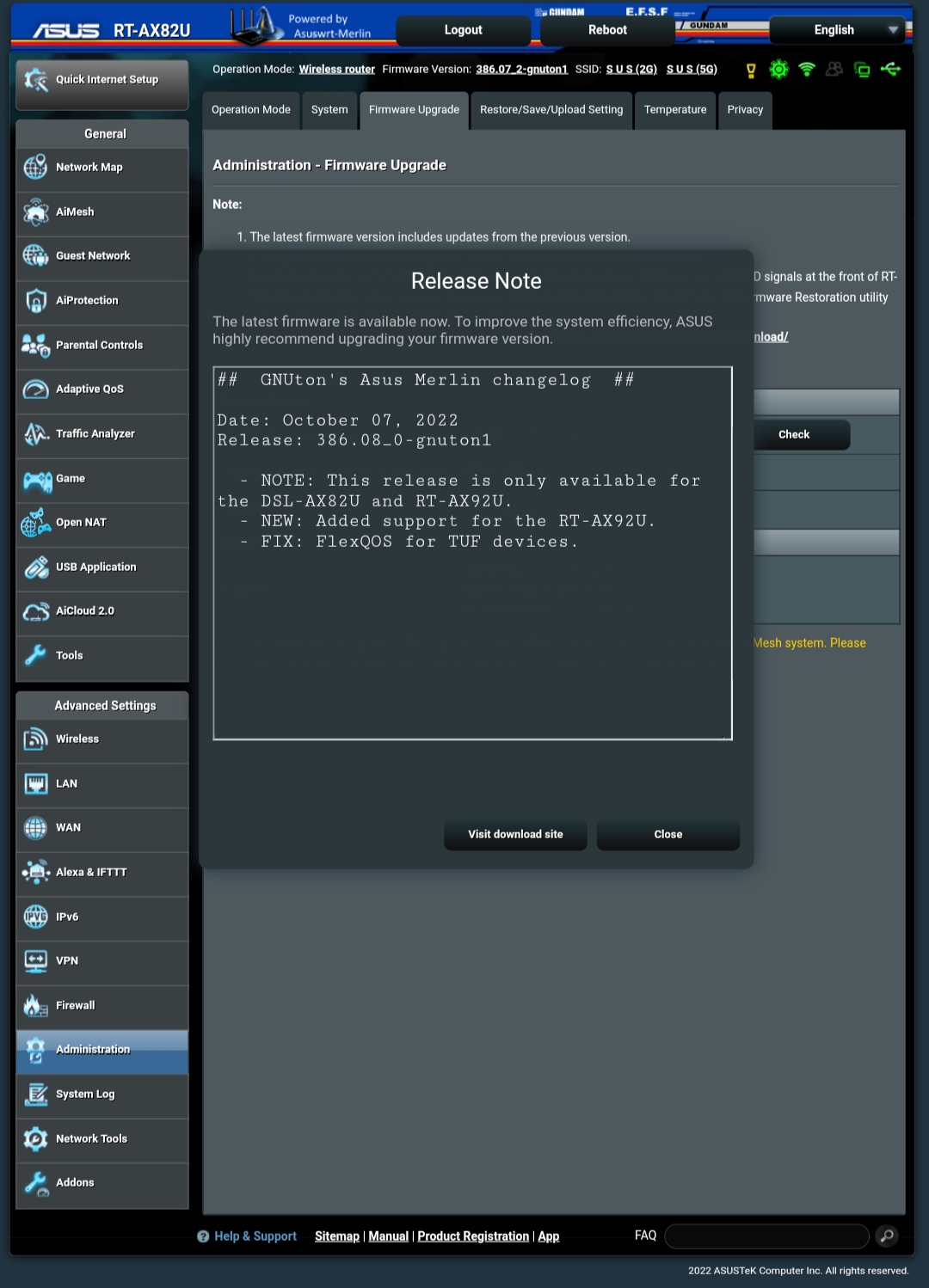The image size is (929, 1288).
Task: Open the firmware settings gear icon
Action: pos(778,69)
